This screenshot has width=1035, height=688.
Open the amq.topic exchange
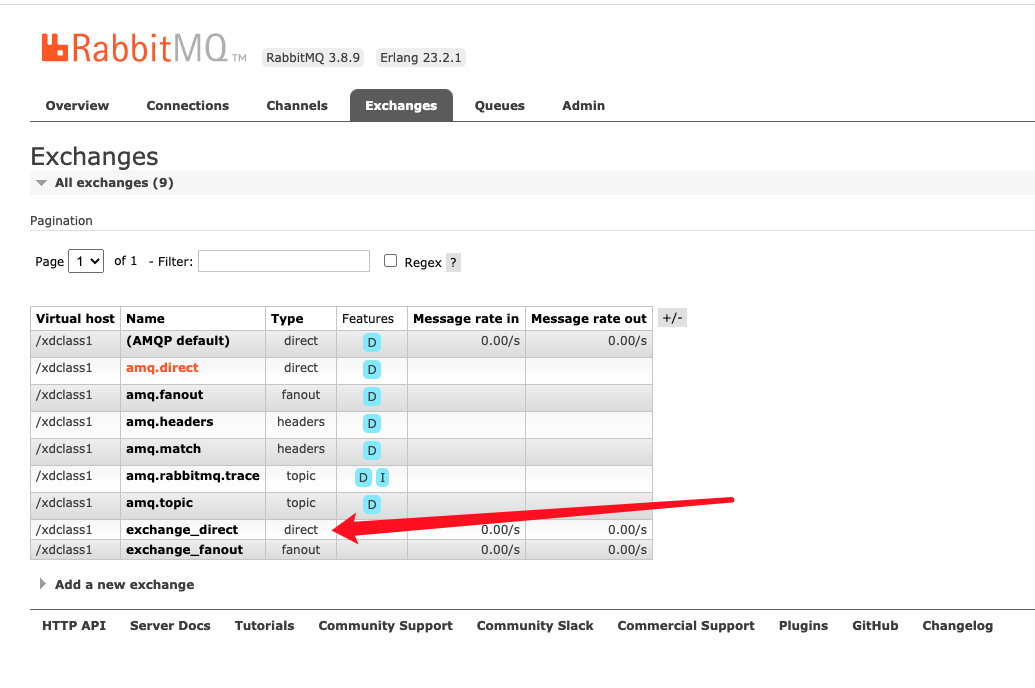[160, 504]
